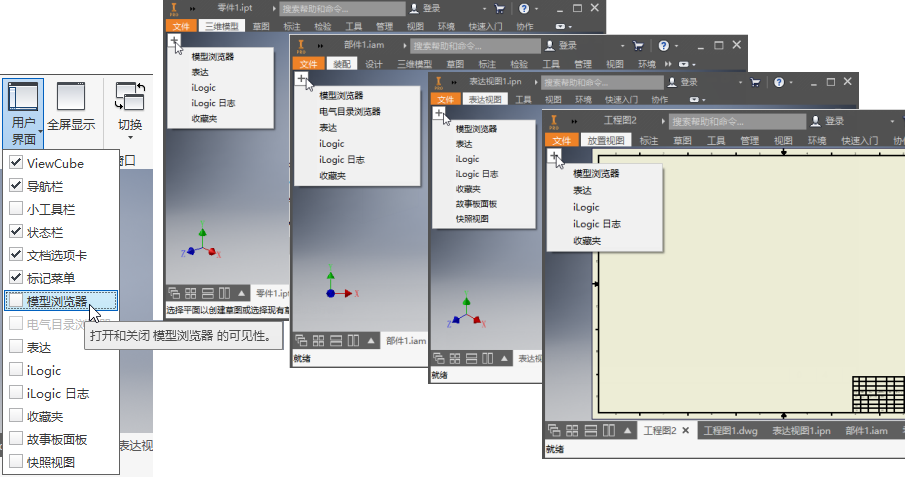Select 故事板面板 in 表达视图1.ipn popup menu

tap(476, 204)
